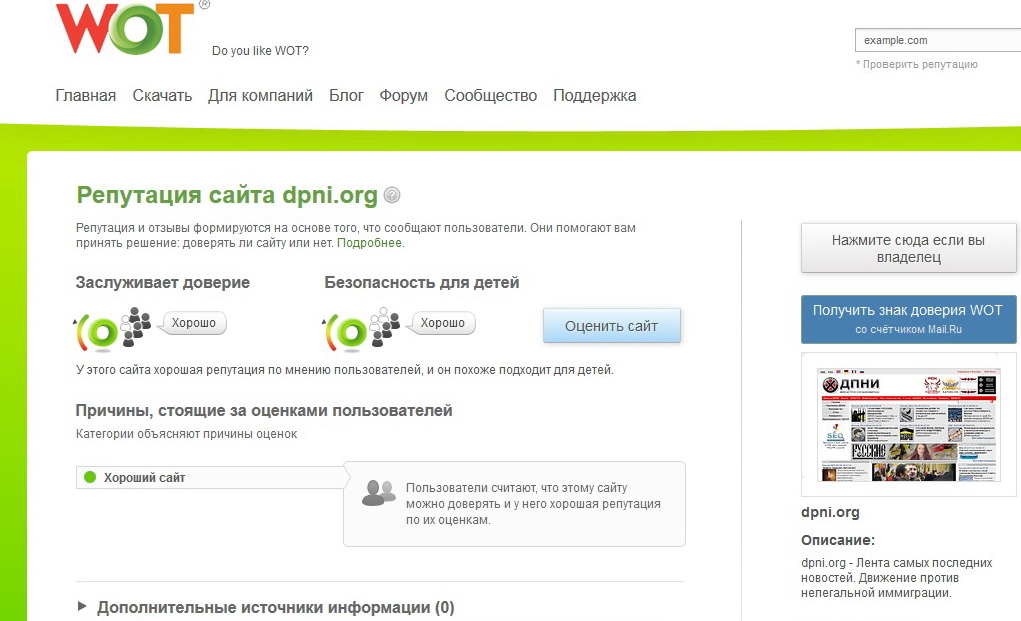Click the comment text 'Пользователи считают, что этому сайту'
Viewport: 1021px width, 621px height.
[x=516, y=488]
